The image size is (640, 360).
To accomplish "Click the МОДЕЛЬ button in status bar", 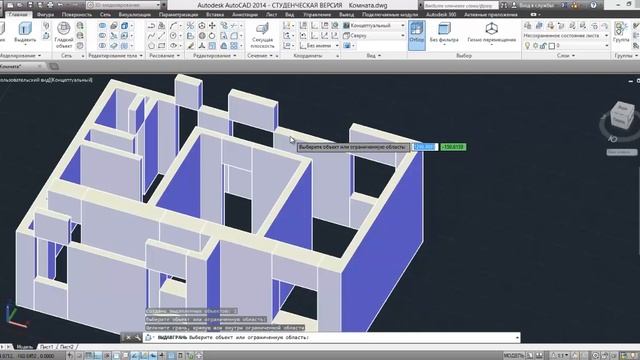I will [513, 356].
